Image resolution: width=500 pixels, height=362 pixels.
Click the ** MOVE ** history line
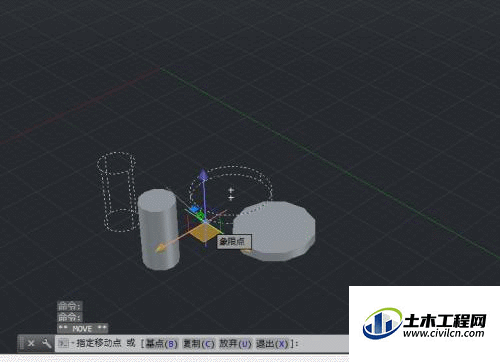[82, 329]
